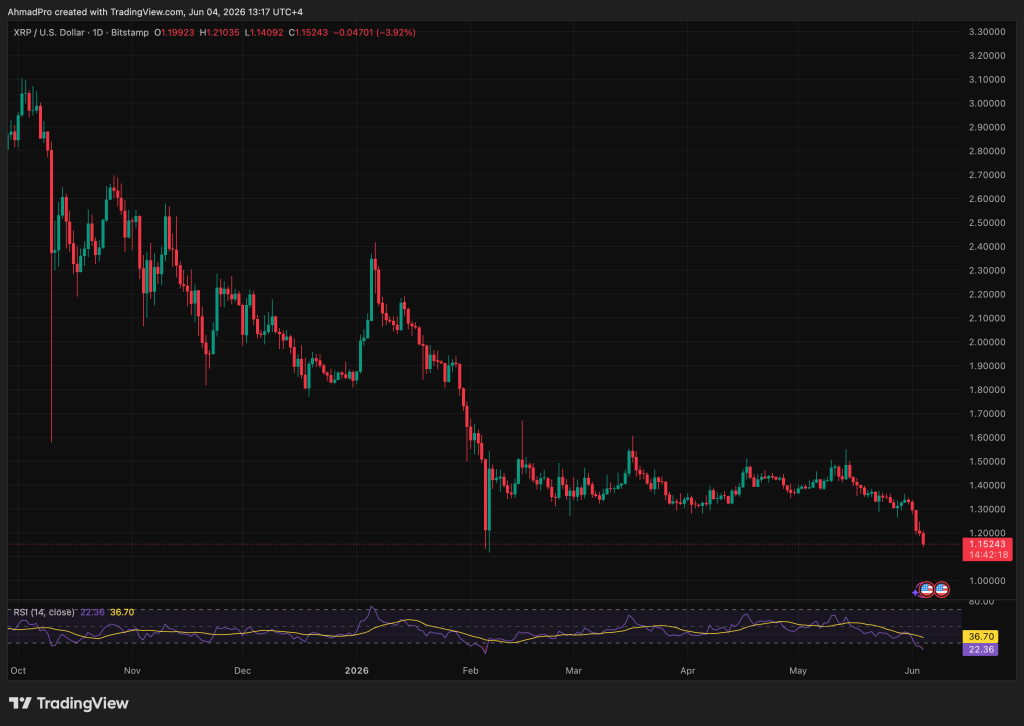Click the 1.50000 price axis label
This screenshot has height=726, width=1024.
(x=987, y=462)
